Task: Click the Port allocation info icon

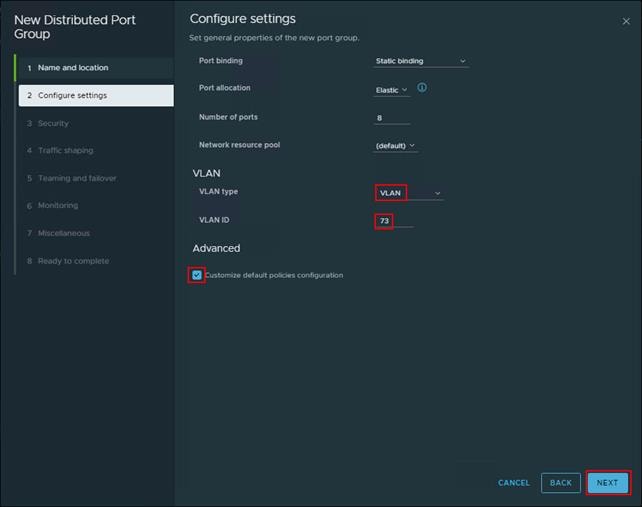Action: pyautogui.click(x=422, y=88)
